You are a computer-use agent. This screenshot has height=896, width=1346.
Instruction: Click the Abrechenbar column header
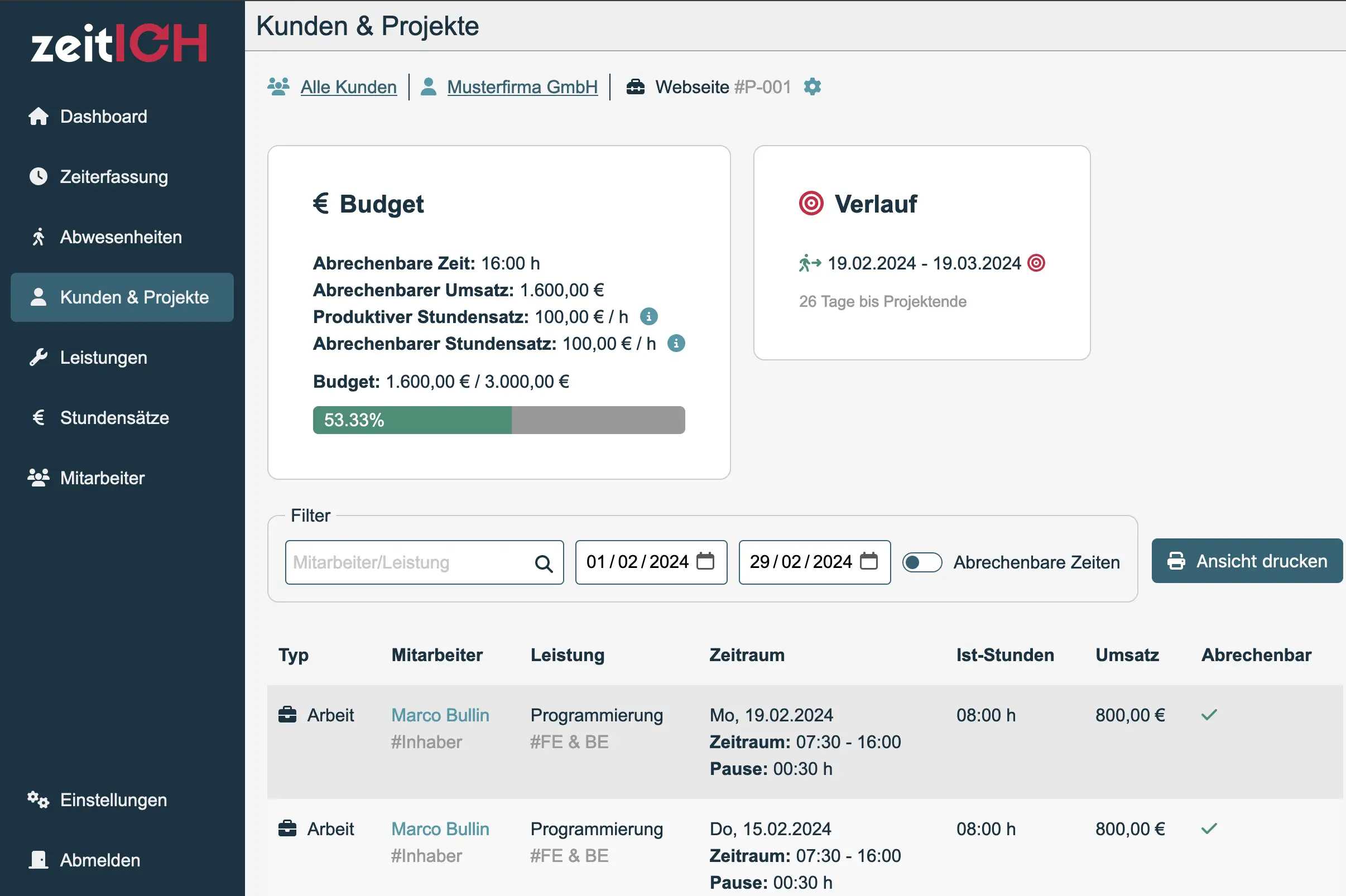[x=1256, y=655]
